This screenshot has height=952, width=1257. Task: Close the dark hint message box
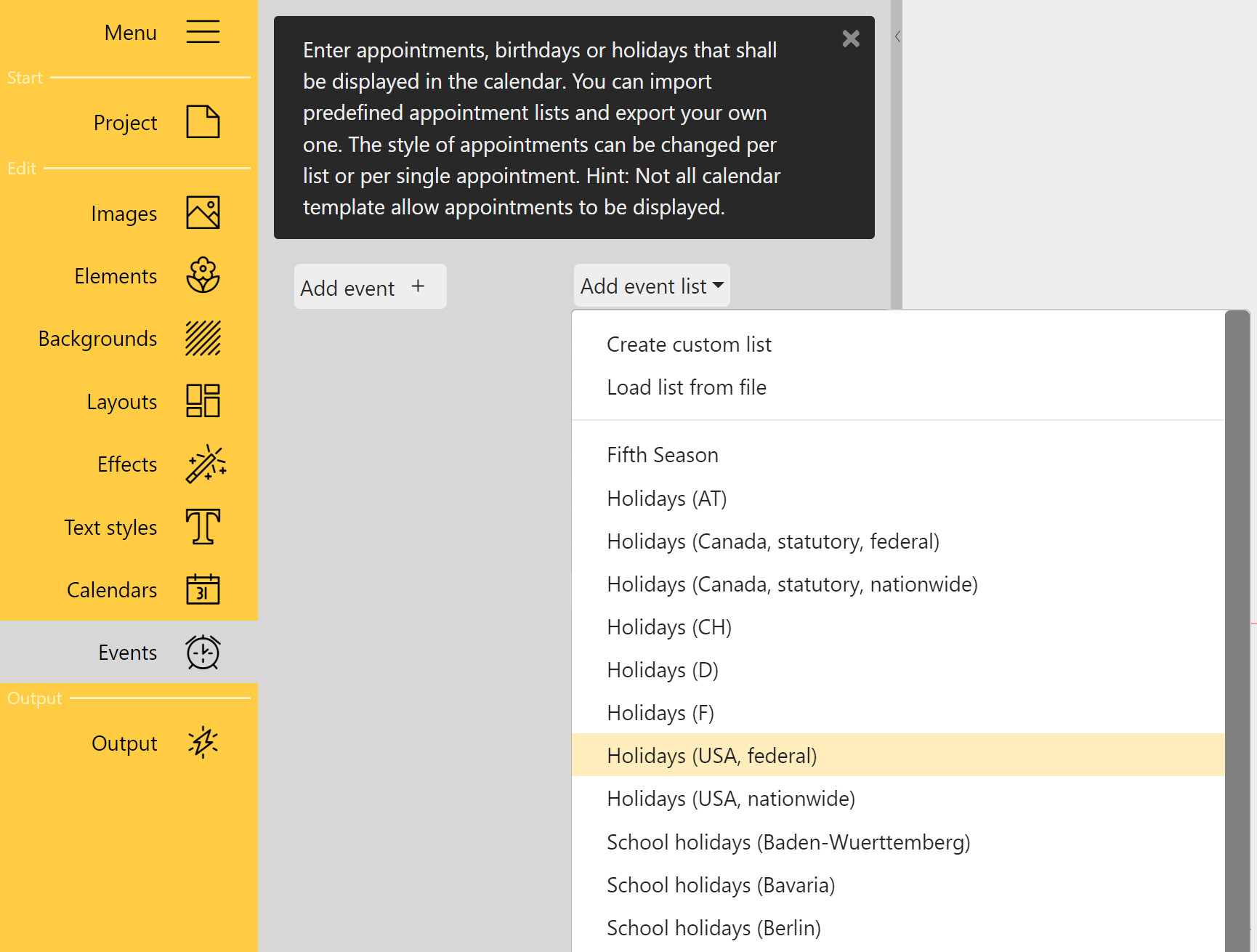point(851,39)
